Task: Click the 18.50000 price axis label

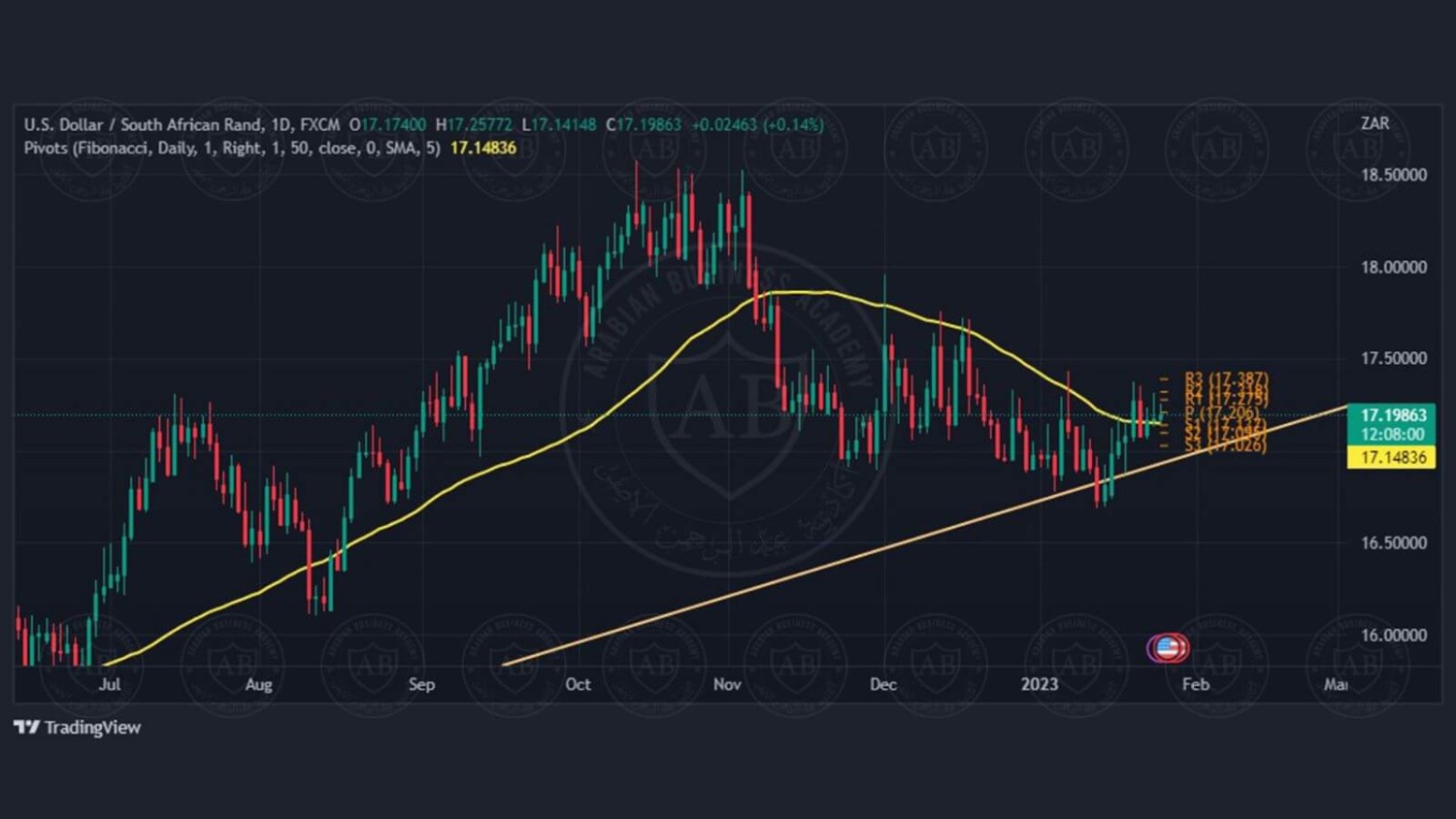Action: (1394, 175)
